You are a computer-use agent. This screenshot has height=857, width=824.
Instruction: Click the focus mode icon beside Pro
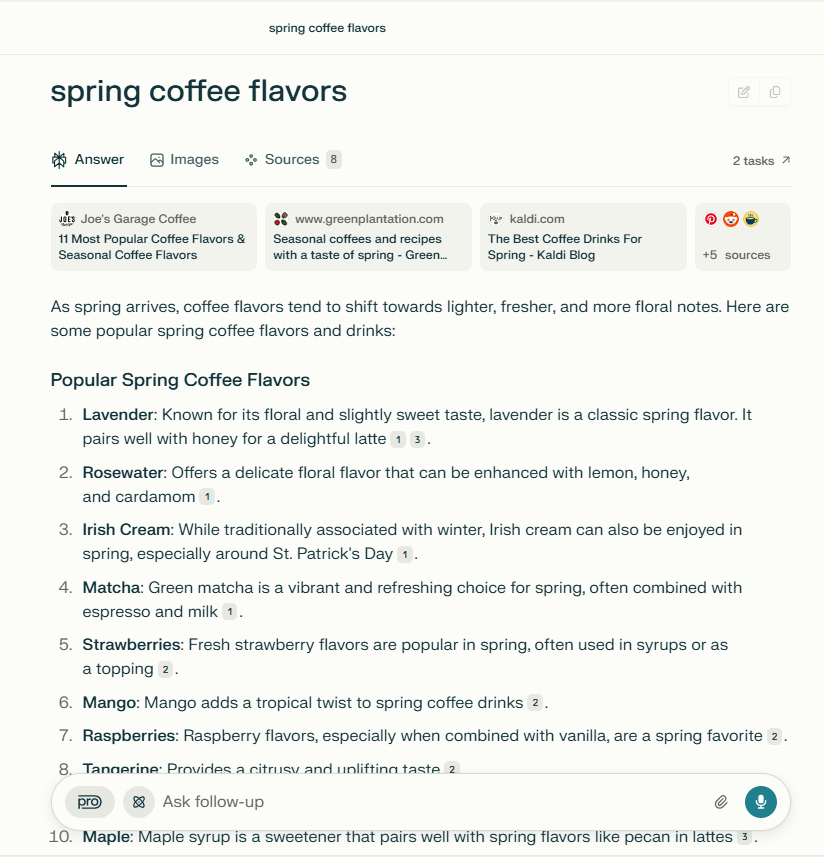tap(139, 802)
